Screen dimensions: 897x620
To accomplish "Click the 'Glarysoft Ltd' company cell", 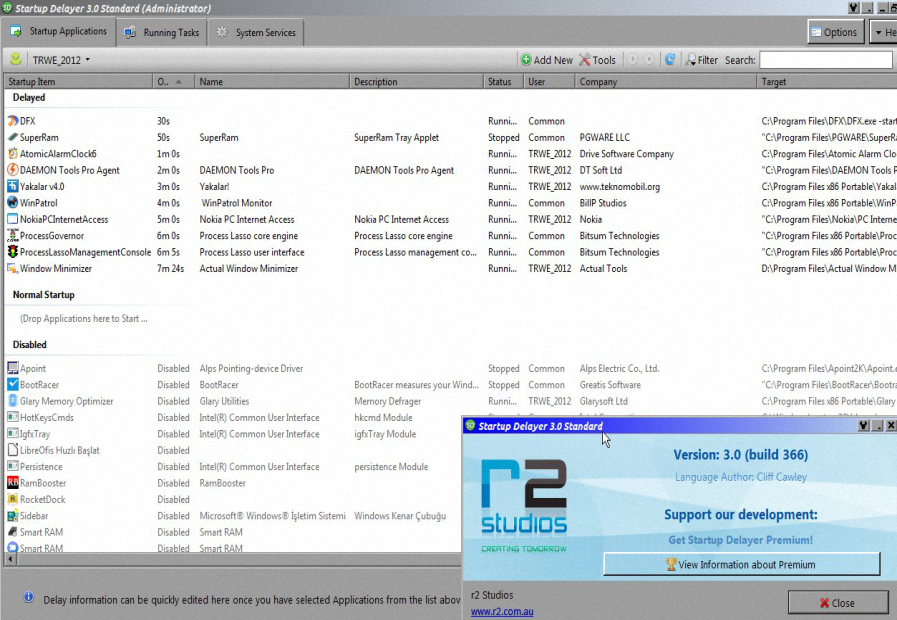I will tap(603, 401).
